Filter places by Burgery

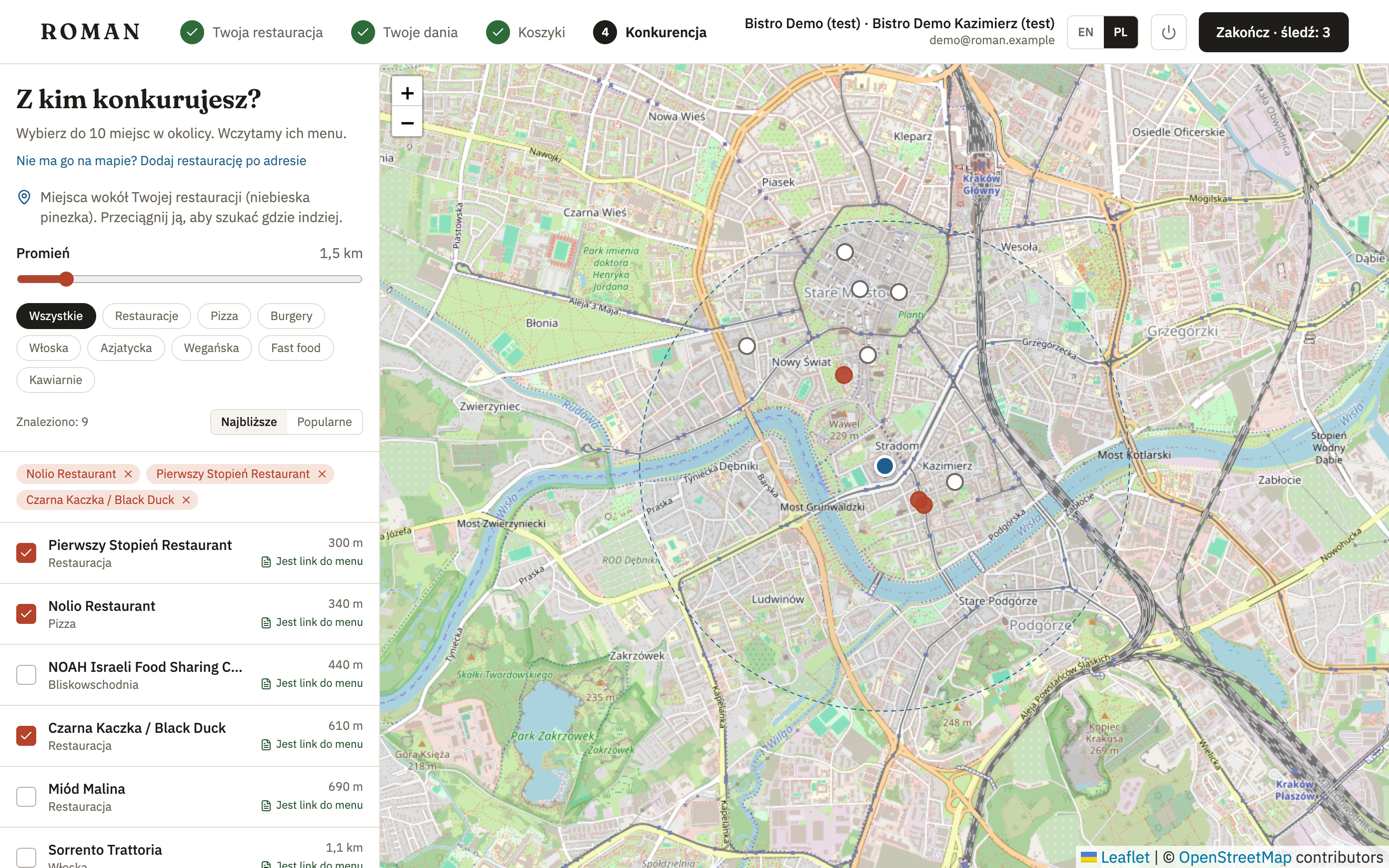click(291, 316)
